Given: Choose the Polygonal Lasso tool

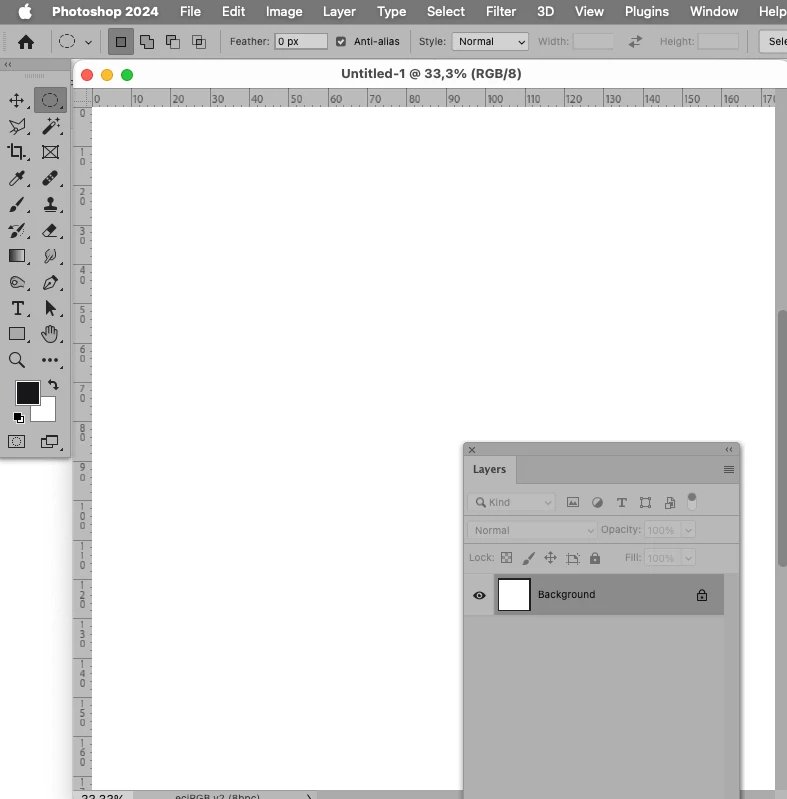Looking at the screenshot, I should (17, 126).
